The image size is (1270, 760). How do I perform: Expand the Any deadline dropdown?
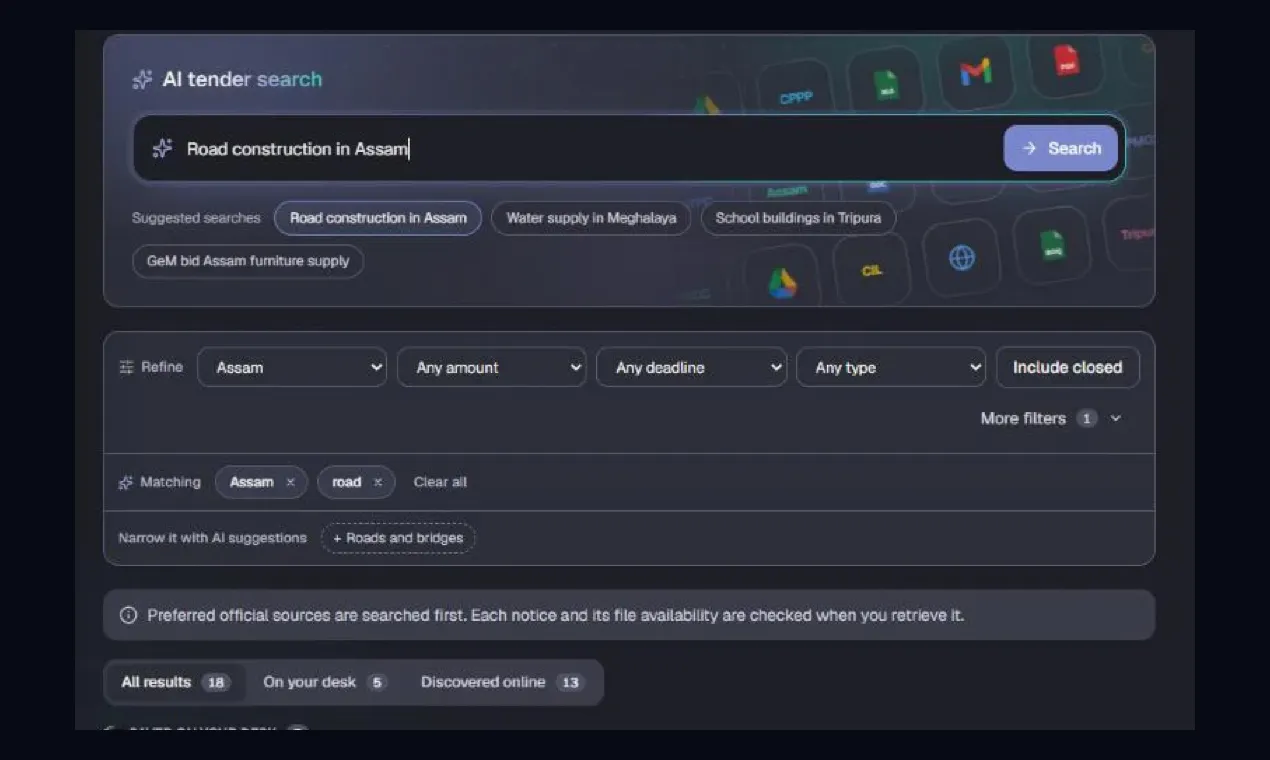[691, 367]
